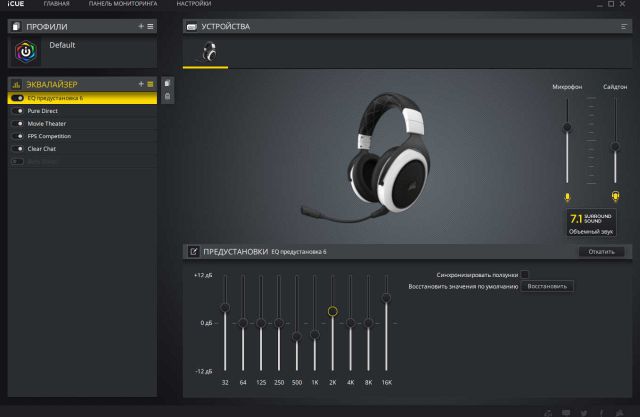Toggle sidetone with the yellow sidetone icon
This screenshot has height=417, width=640.
(615, 197)
